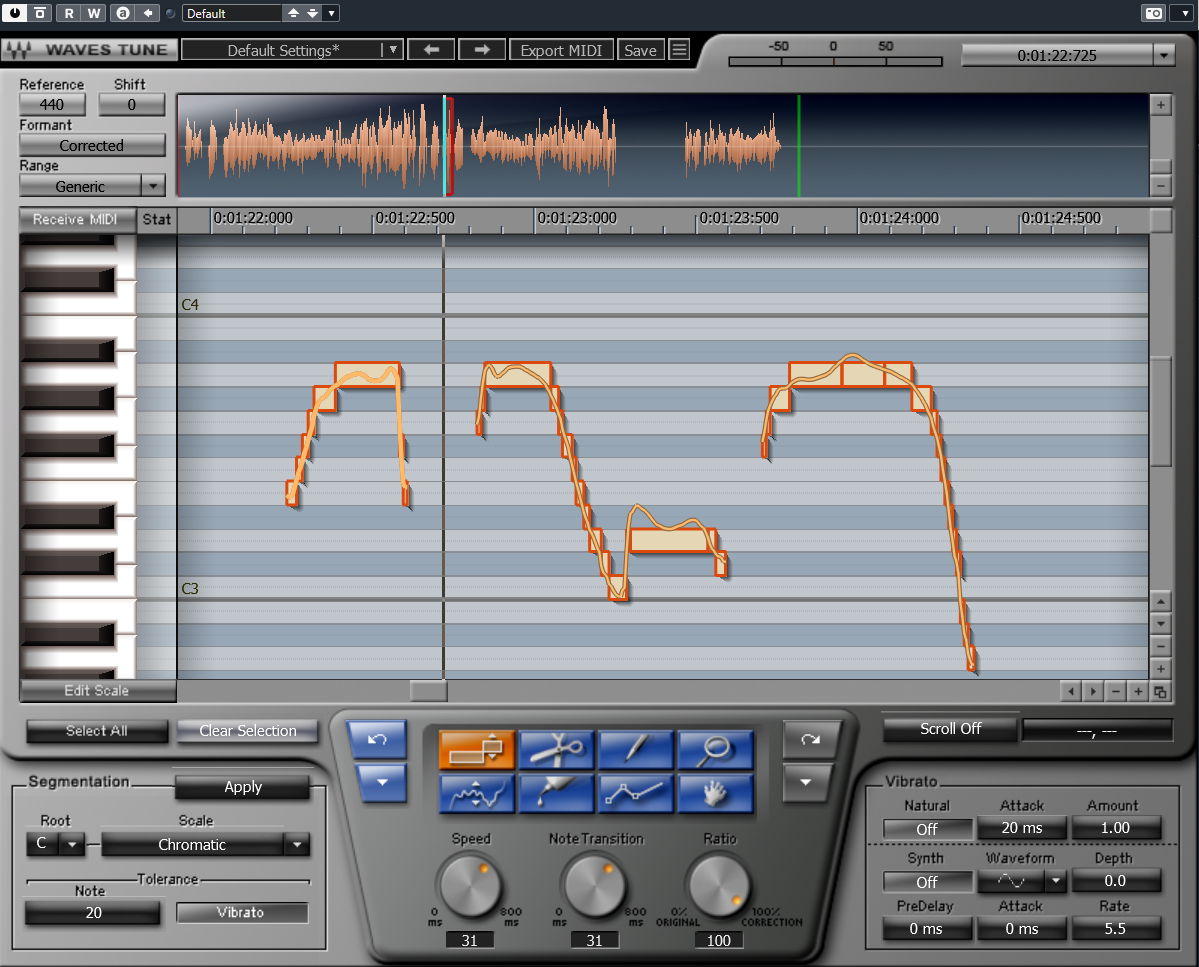Click horizontal scroll left arrow

pyautogui.click(x=1071, y=691)
